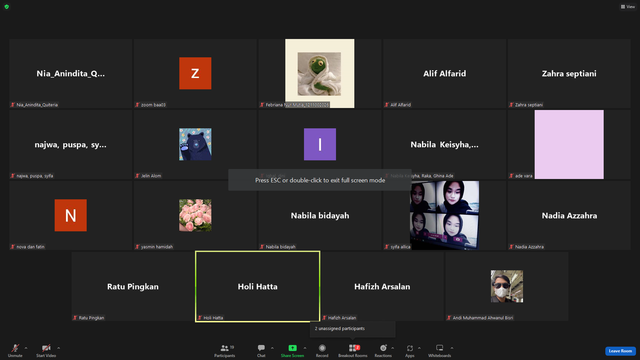This screenshot has width=640, height=360.
Task: Start the video camera
Action: point(46,350)
